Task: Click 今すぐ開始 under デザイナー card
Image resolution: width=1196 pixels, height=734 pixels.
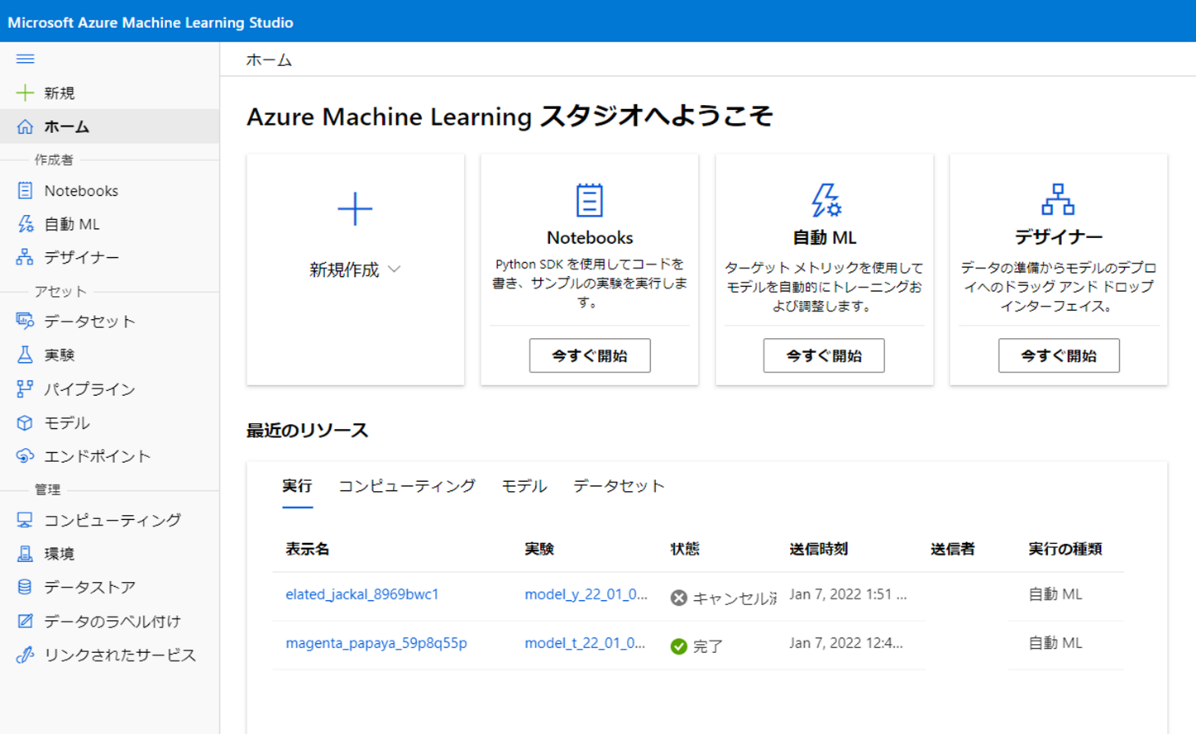Action: (1059, 356)
